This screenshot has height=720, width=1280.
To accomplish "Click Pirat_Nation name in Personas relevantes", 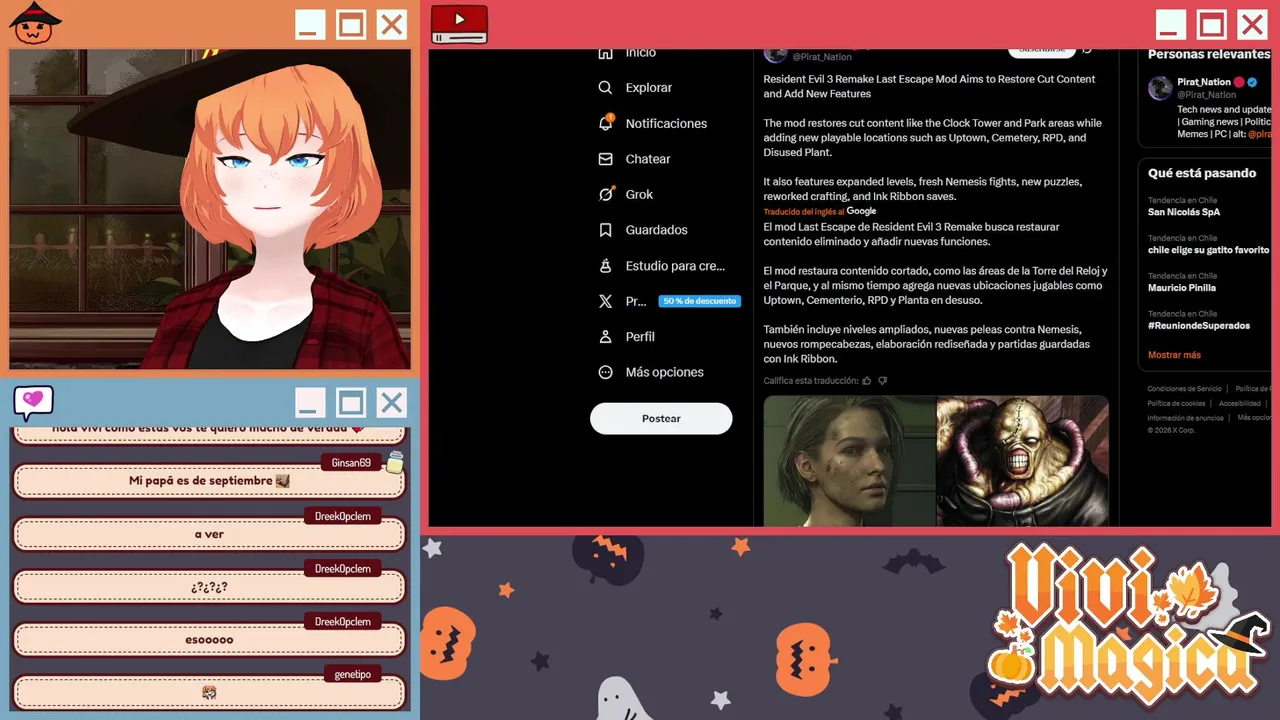I will coord(1204,82).
